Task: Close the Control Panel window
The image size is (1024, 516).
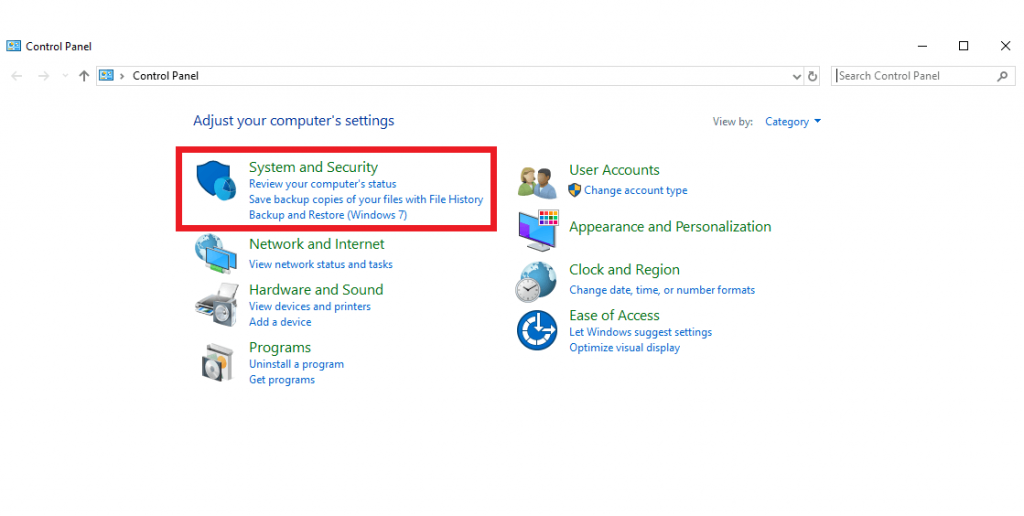Action: [1006, 46]
